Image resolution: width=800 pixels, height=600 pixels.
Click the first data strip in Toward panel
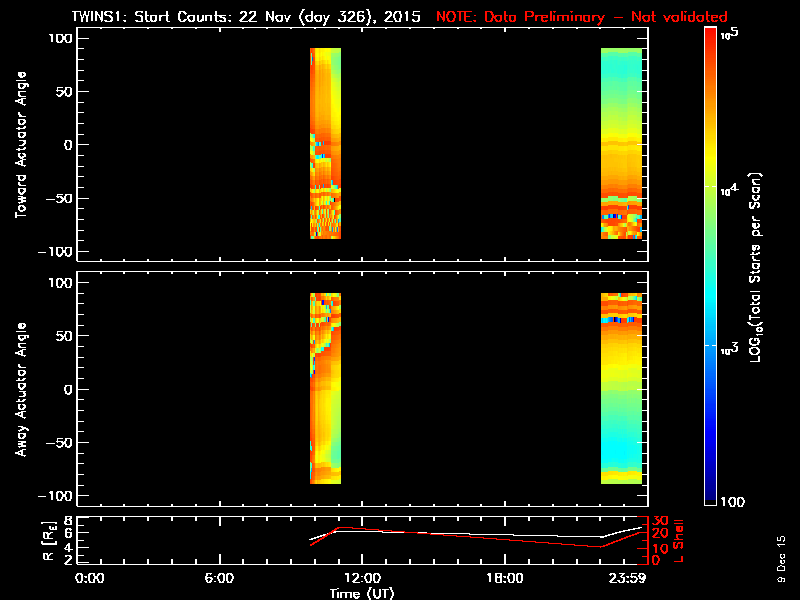click(x=325, y=143)
